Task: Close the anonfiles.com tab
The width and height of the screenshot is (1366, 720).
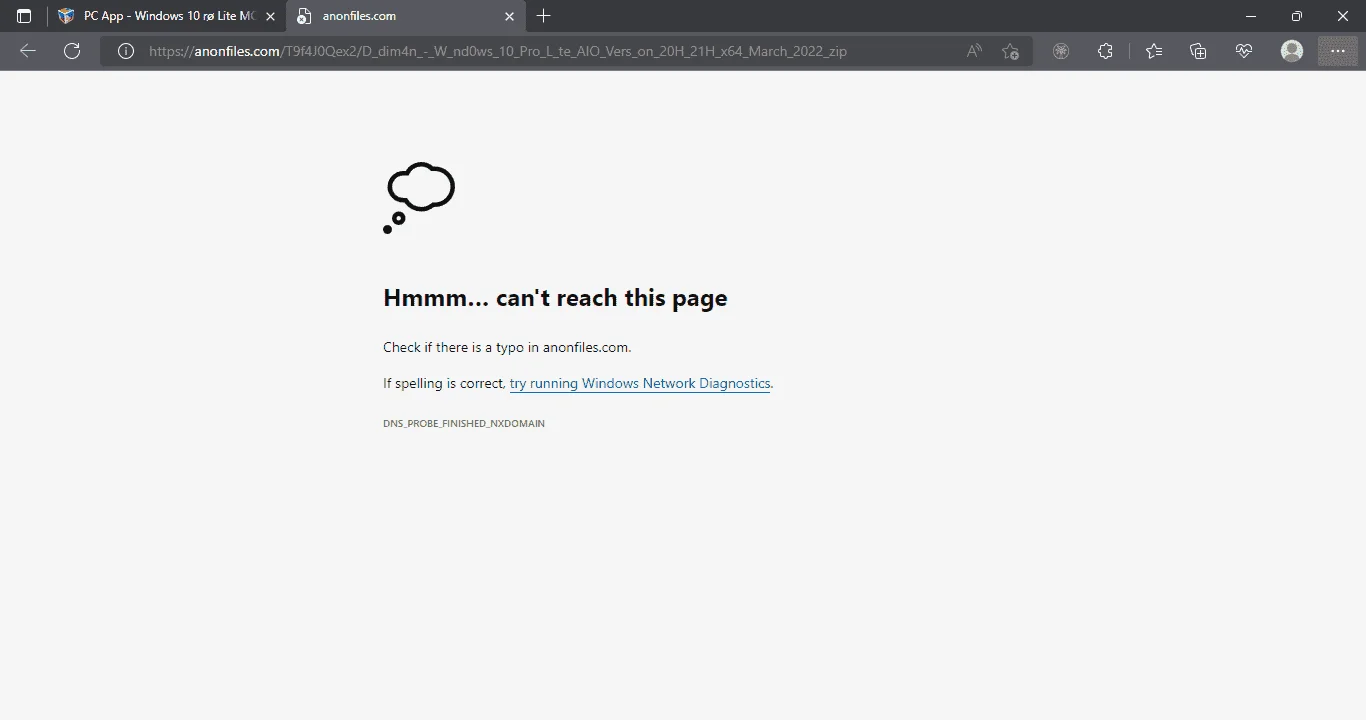Action: [509, 16]
